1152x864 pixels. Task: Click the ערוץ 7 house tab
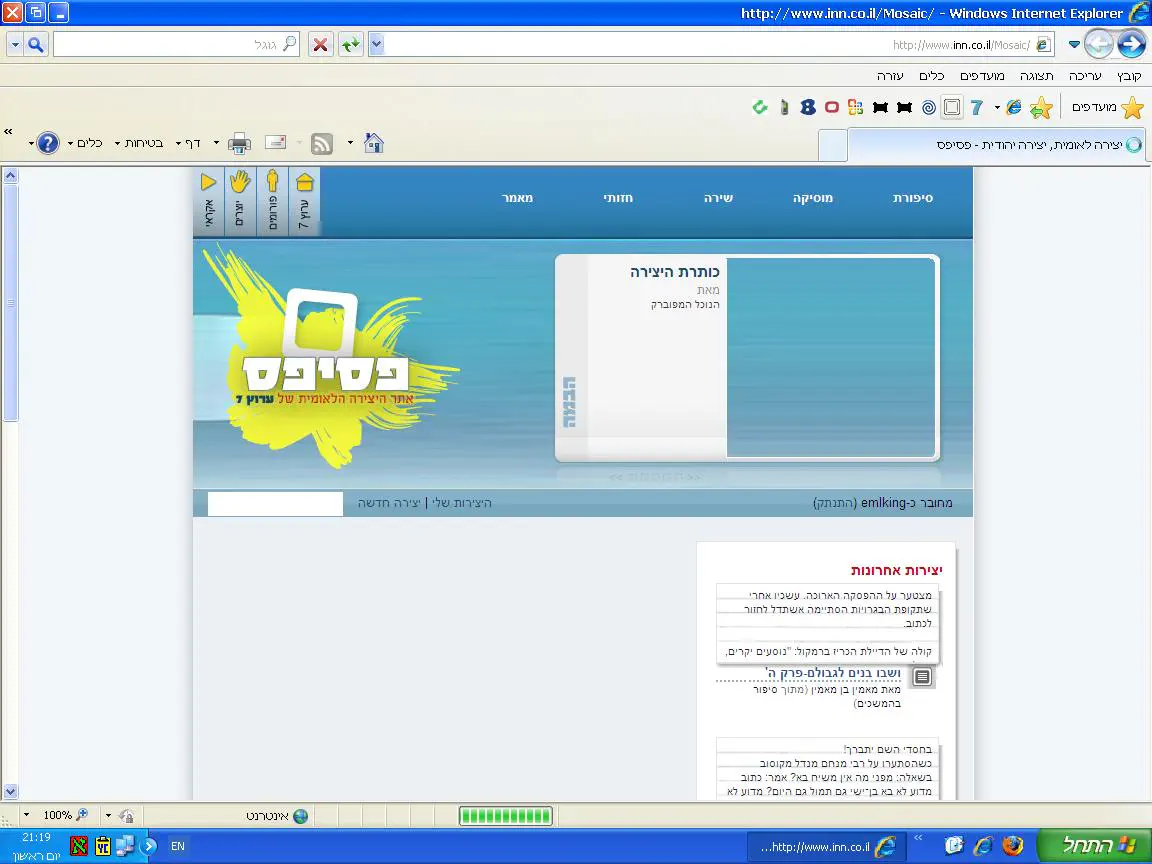pyautogui.click(x=305, y=201)
